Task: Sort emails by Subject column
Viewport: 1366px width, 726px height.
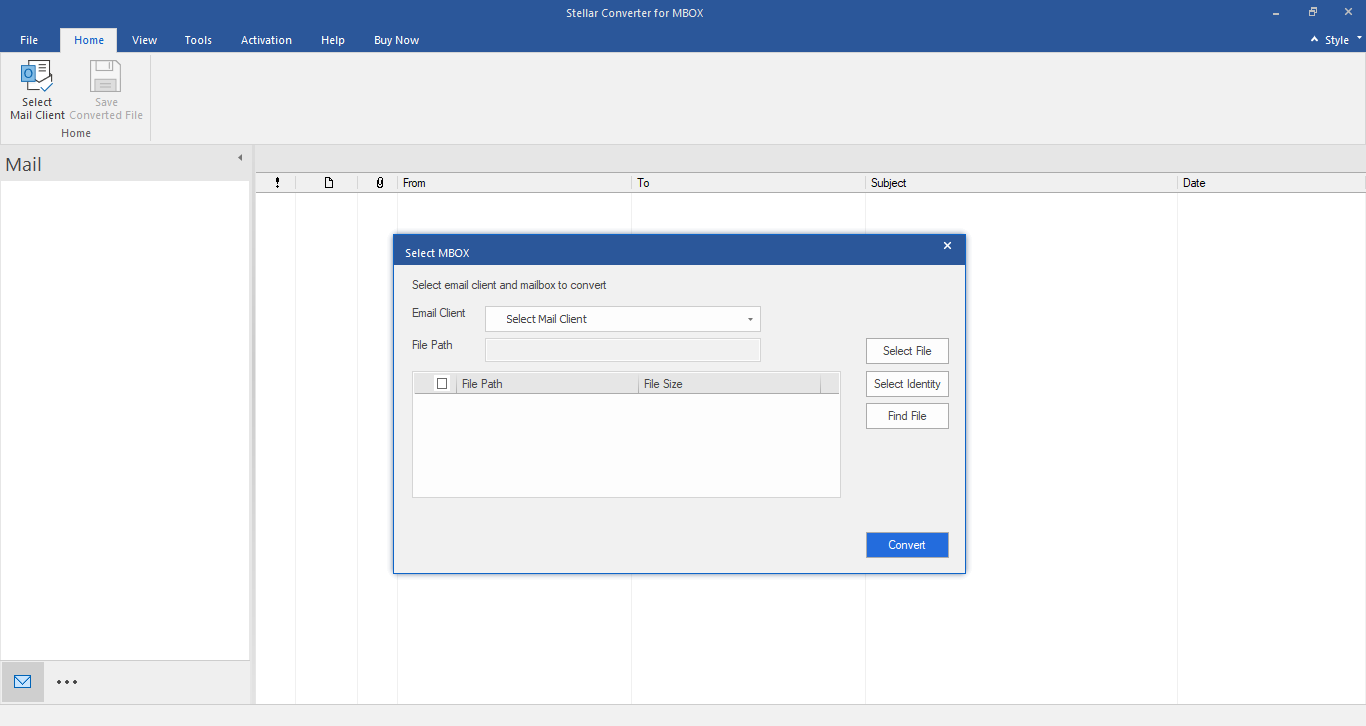Action: click(1022, 183)
